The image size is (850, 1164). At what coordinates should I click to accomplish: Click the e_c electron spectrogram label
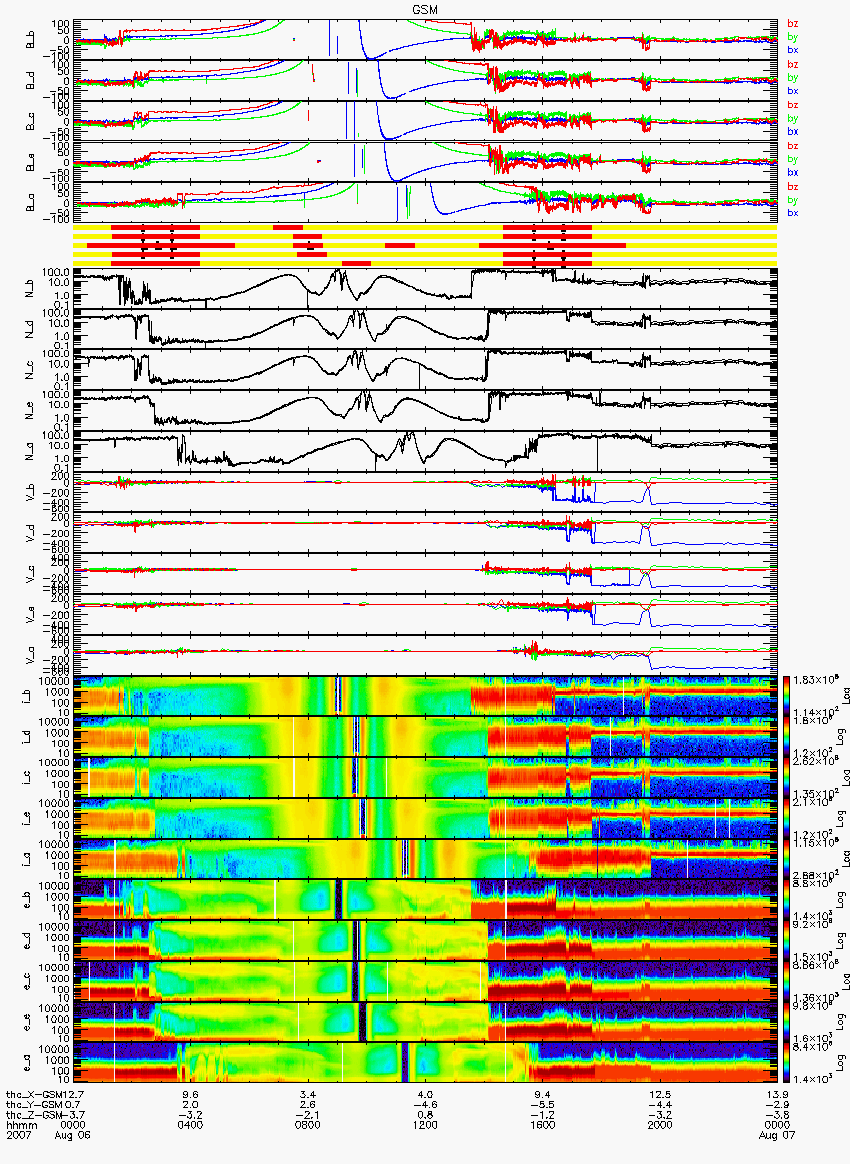click(28, 982)
